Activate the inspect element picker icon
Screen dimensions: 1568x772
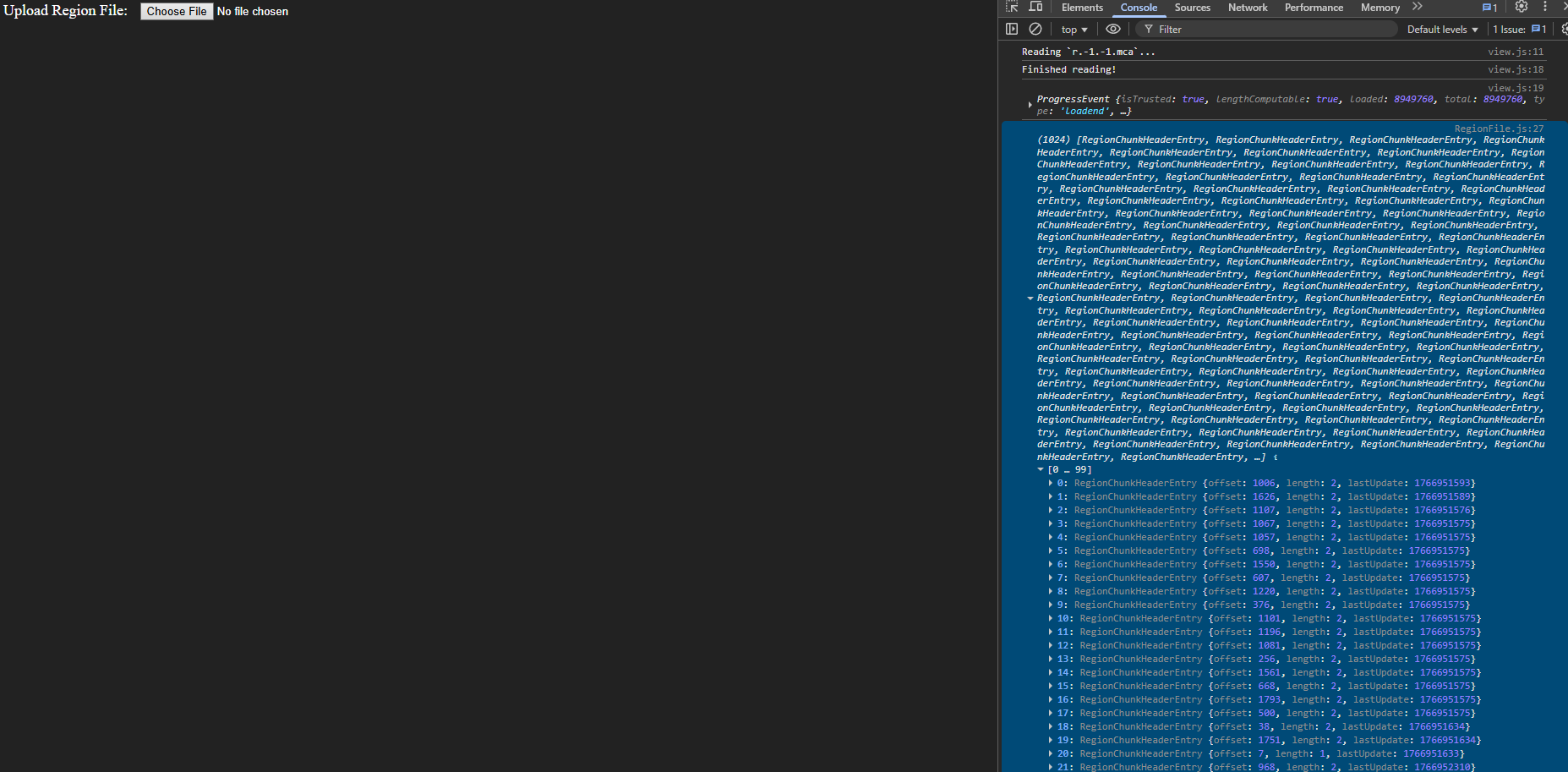pos(1012,7)
